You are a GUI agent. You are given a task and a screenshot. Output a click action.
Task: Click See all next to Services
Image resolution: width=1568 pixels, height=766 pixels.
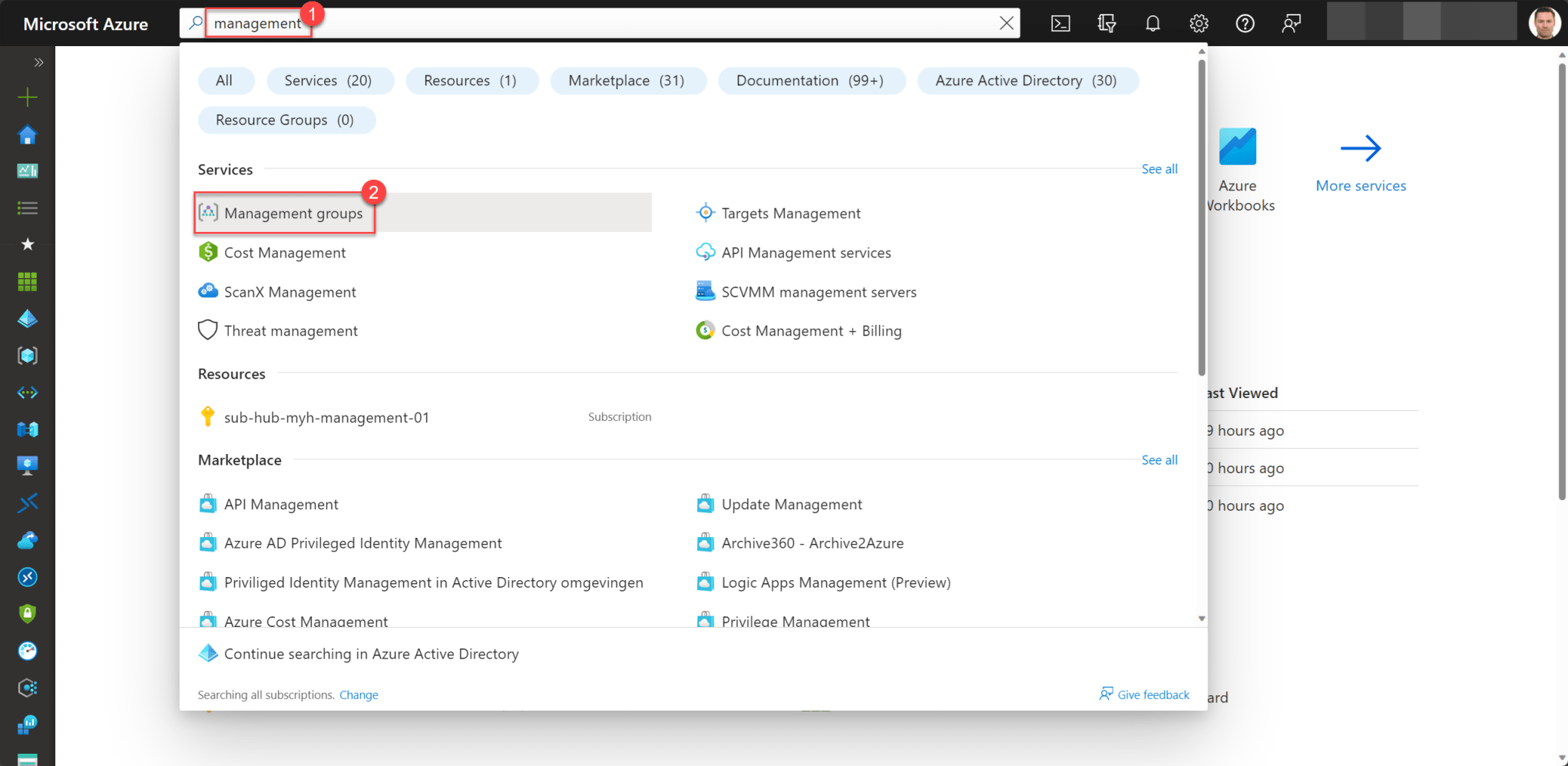coord(1159,169)
